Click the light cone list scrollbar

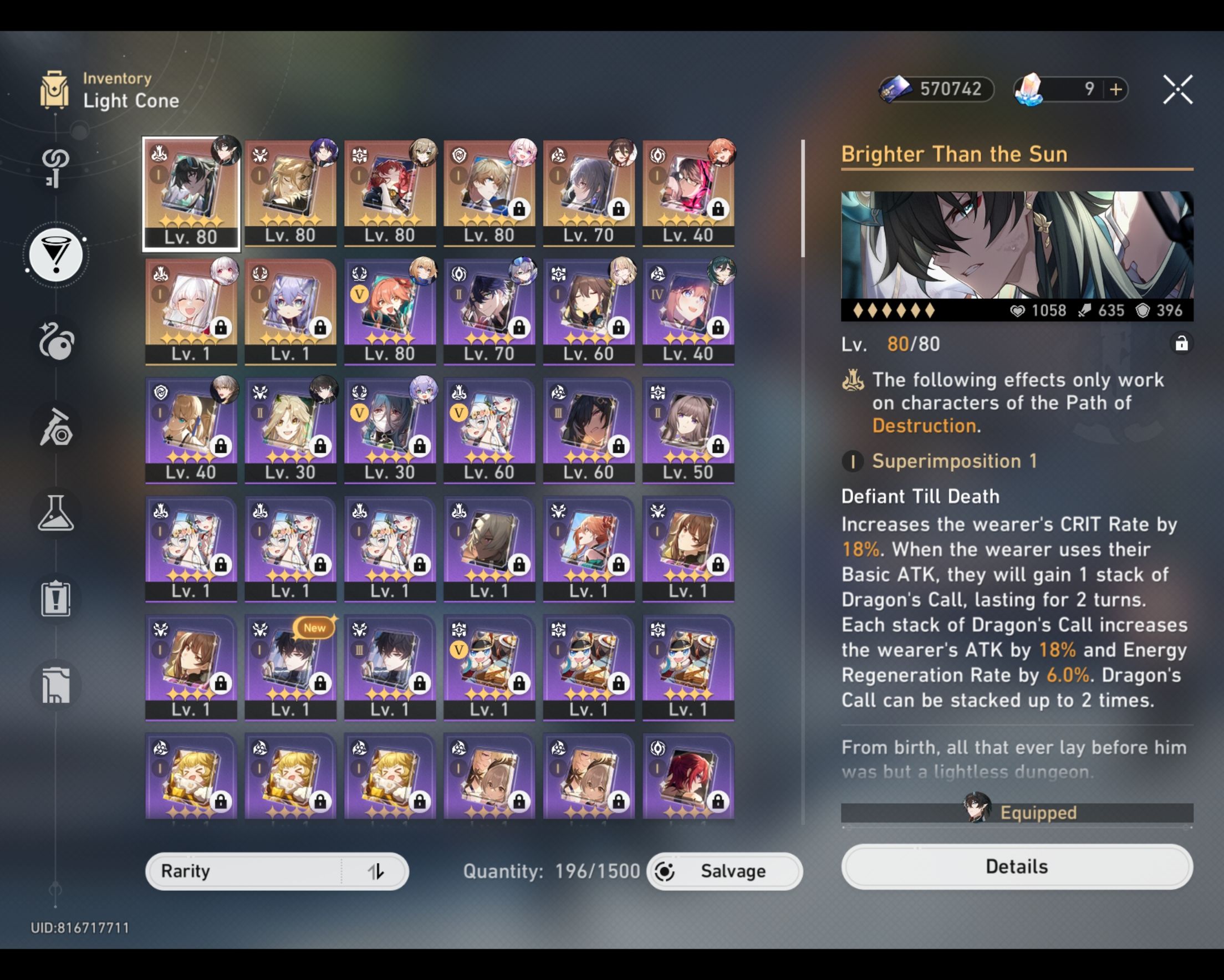tap(803, 199)
